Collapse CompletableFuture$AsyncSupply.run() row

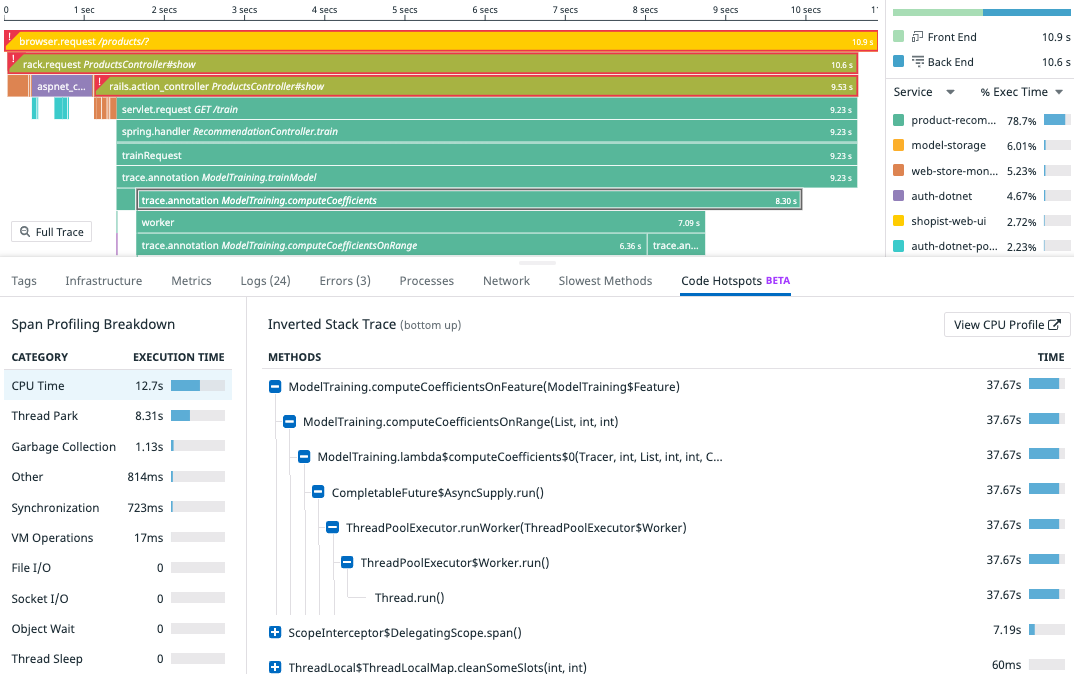click(318, 492)
